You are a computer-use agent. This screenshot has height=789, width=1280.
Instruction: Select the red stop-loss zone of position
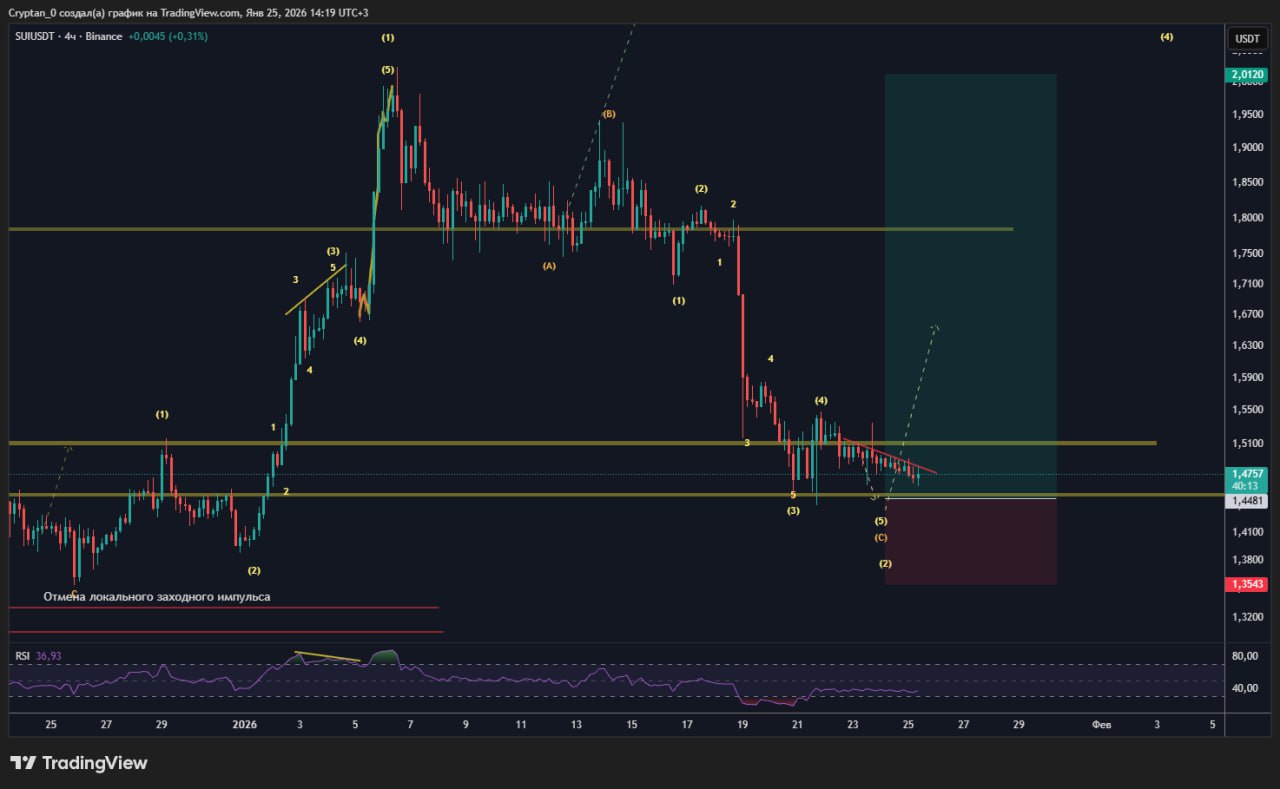click(x=970, y=541)
